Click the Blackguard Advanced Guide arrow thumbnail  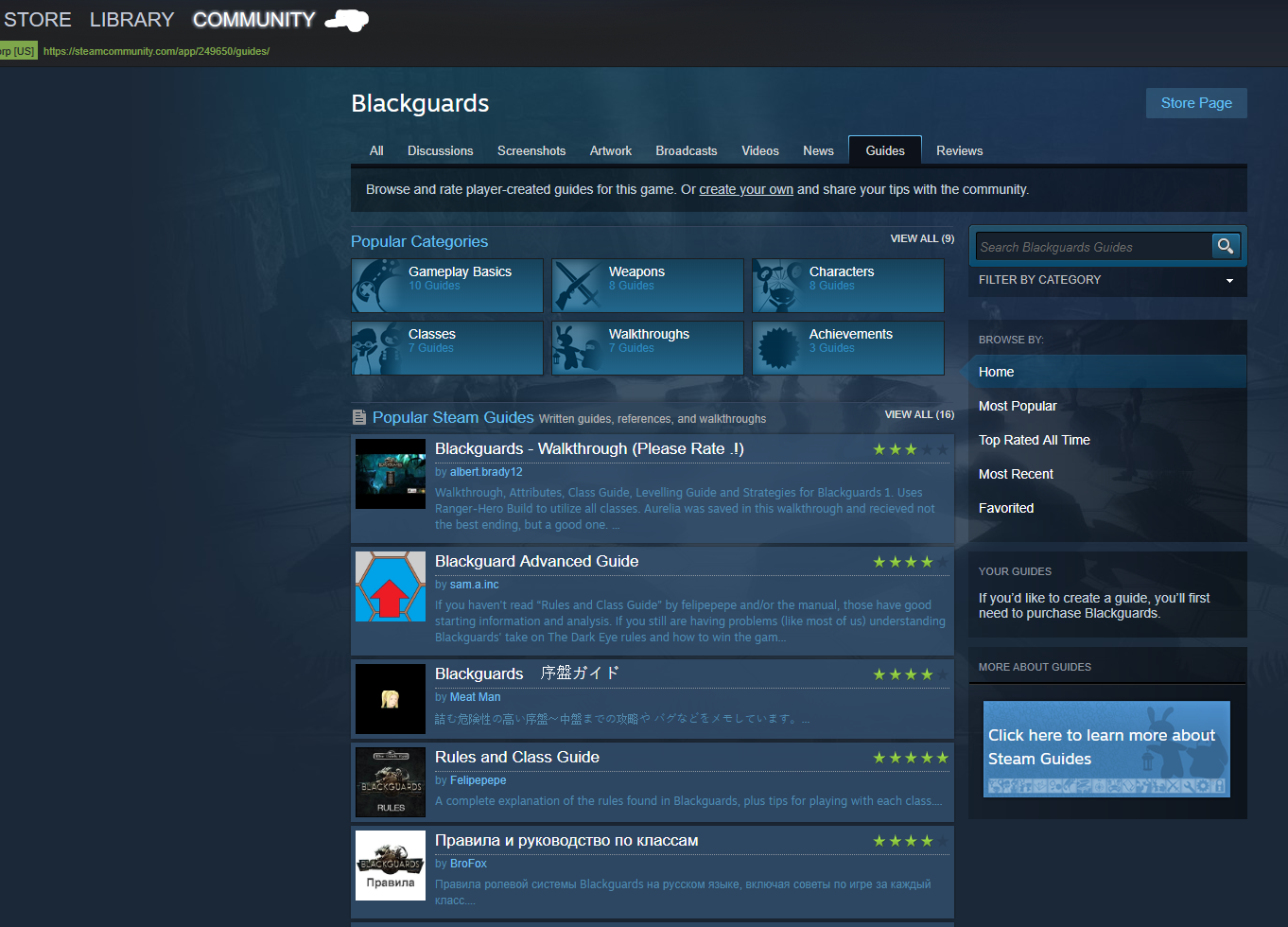tap(391, 586)
